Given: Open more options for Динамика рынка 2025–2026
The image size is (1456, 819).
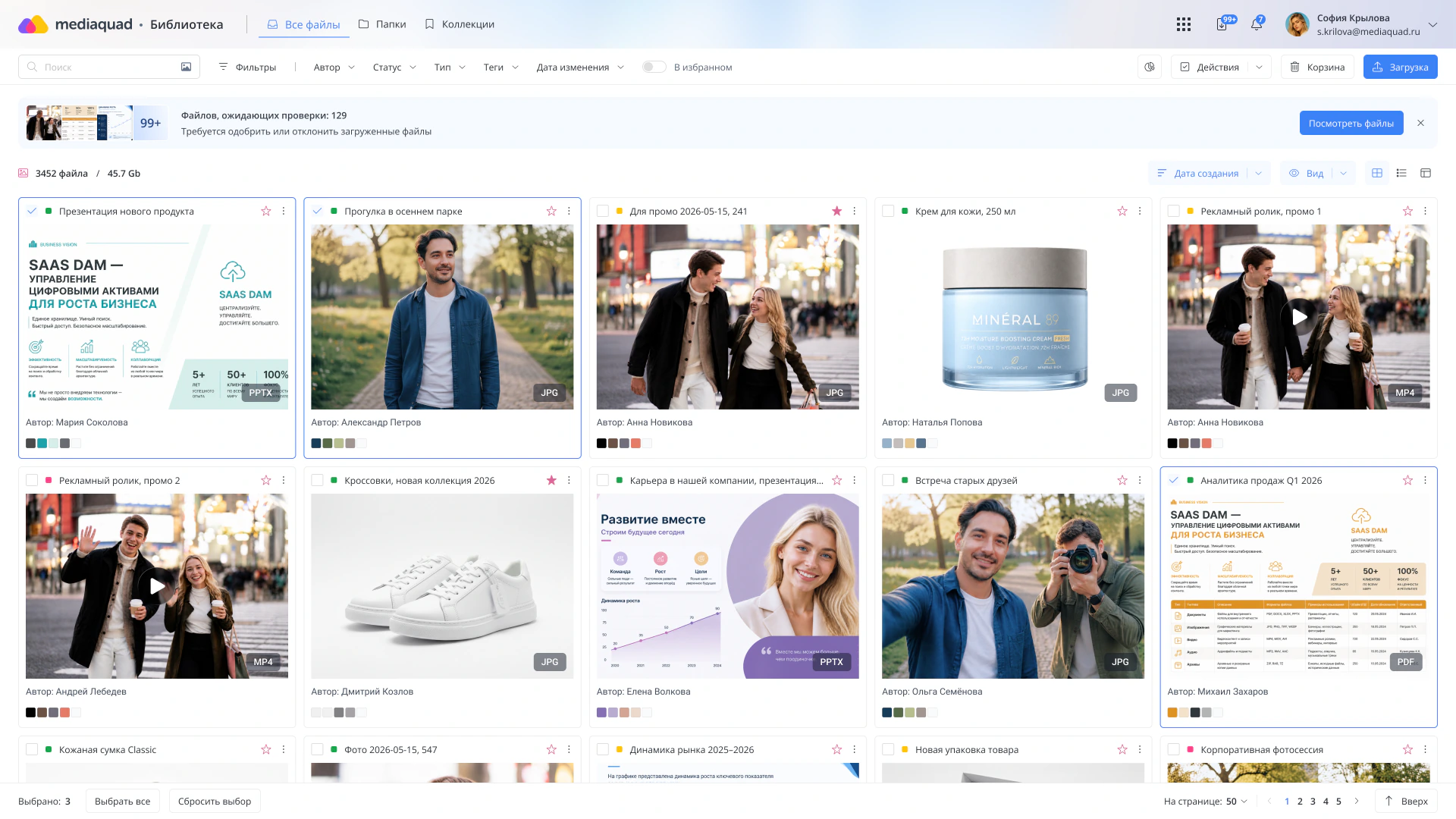Looking at the screenshot, I should (x=854, y=749).
